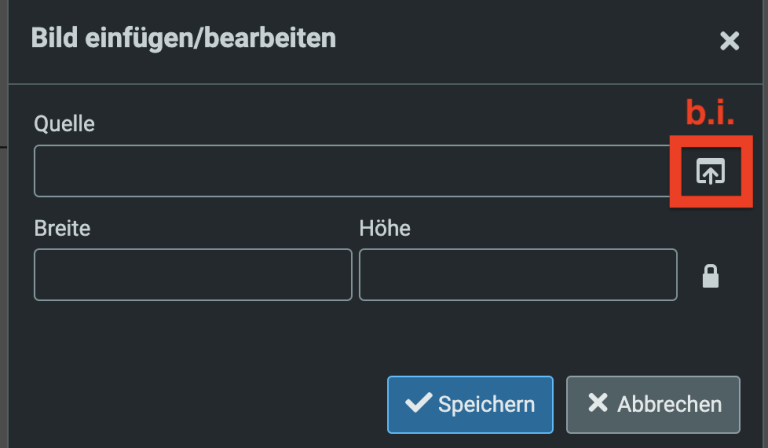This screenshot has height=448, width=768.
Task: Toggle the aspect ratio lock icon
Action: 710,276
